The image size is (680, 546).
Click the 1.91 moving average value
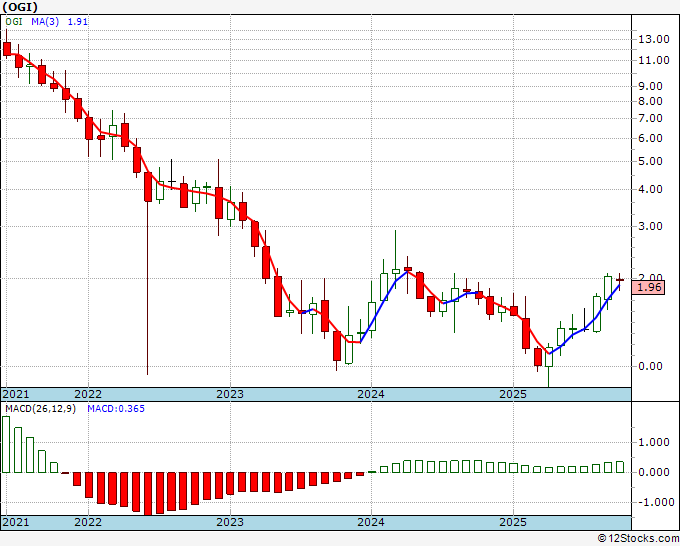coord(78,21)
